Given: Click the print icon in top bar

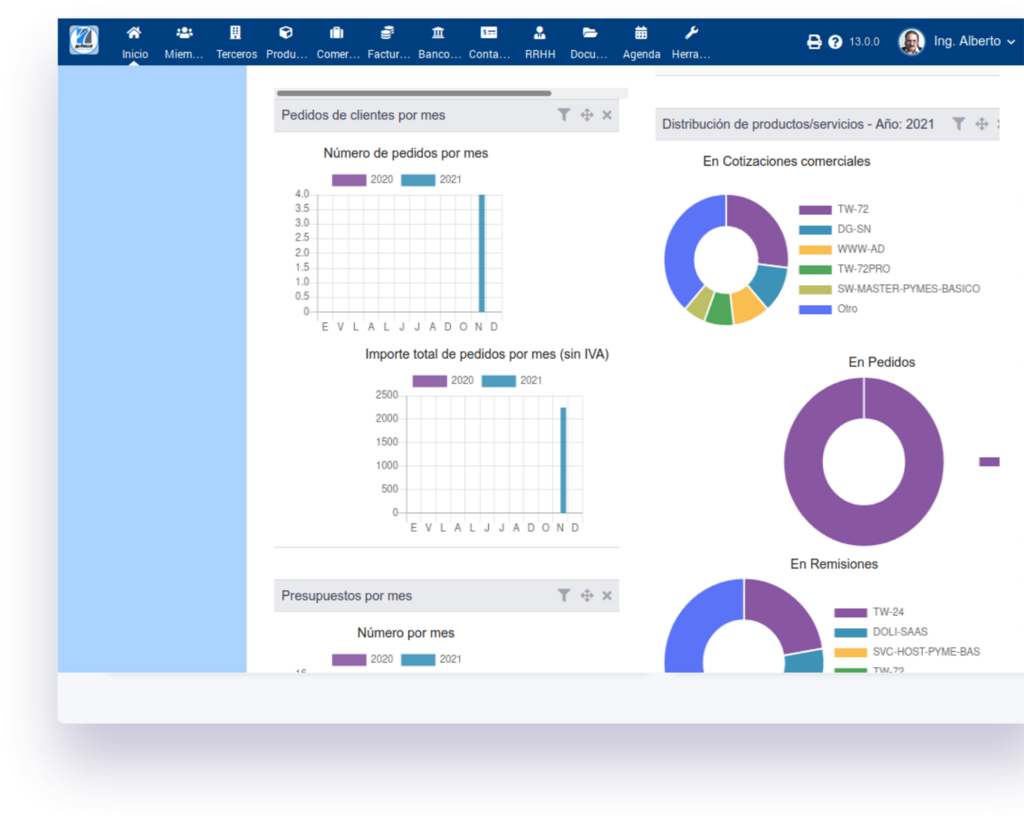Looking at the screenshot, I should click(x=814, y=42).
